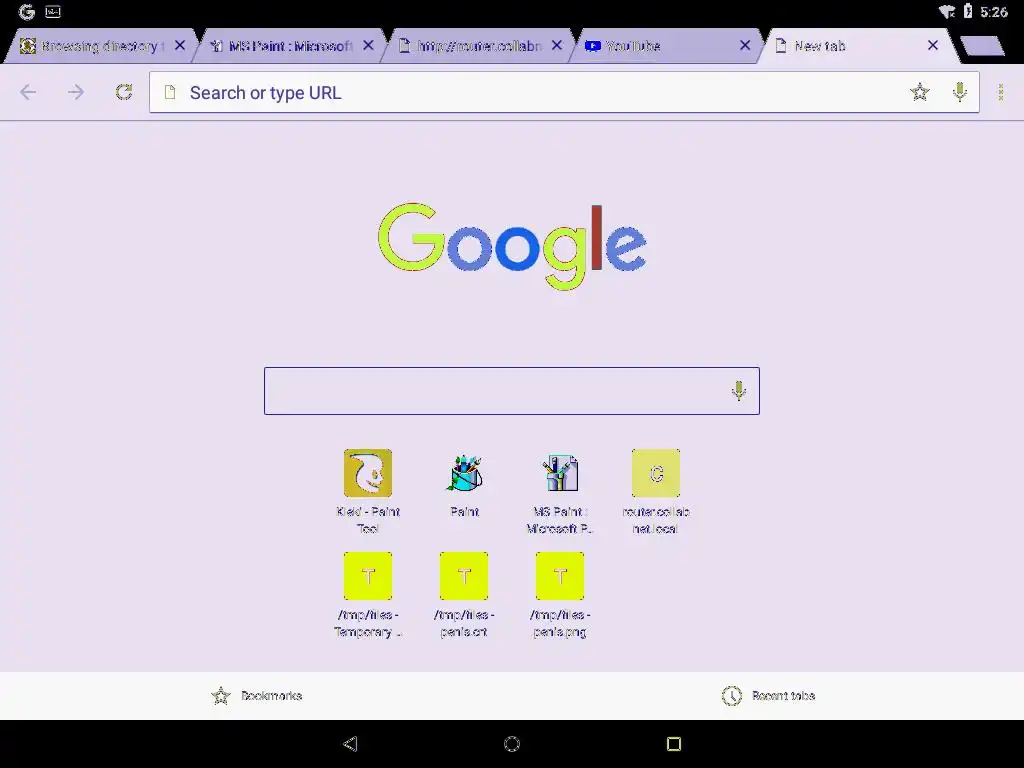The height and width of the screenshot is (768, 1024).
Task: Open the Chrome three-dot overflow menu
Action: [x=1000, y=92]
